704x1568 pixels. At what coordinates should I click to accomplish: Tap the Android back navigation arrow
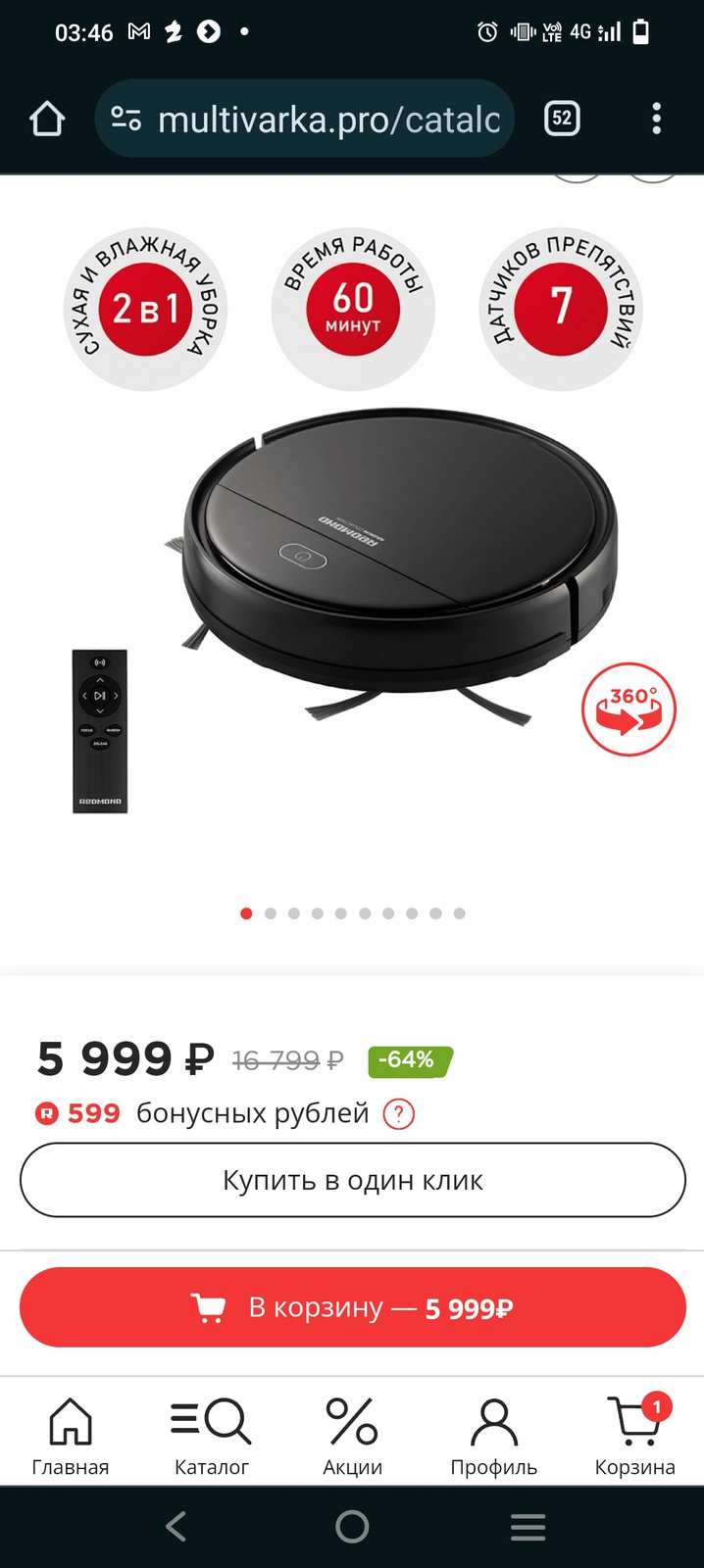tap(176, 1526)
